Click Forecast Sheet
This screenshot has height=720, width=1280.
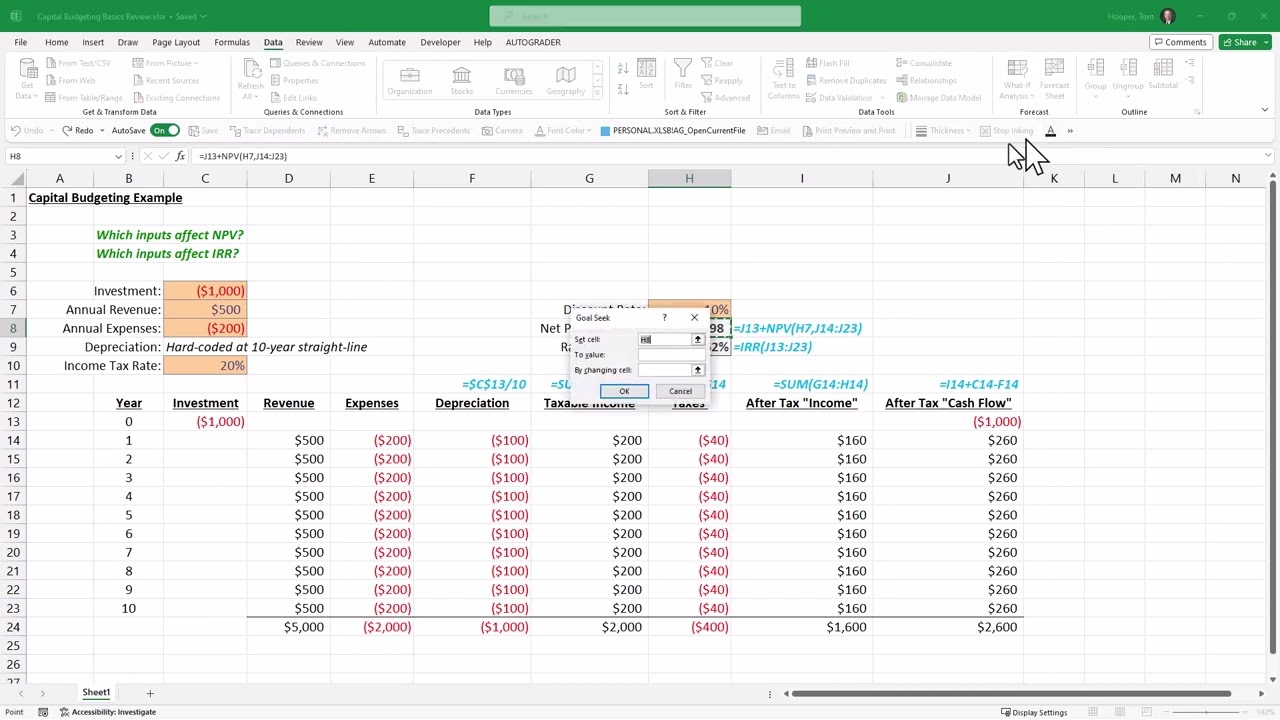tap(1055, 79)
